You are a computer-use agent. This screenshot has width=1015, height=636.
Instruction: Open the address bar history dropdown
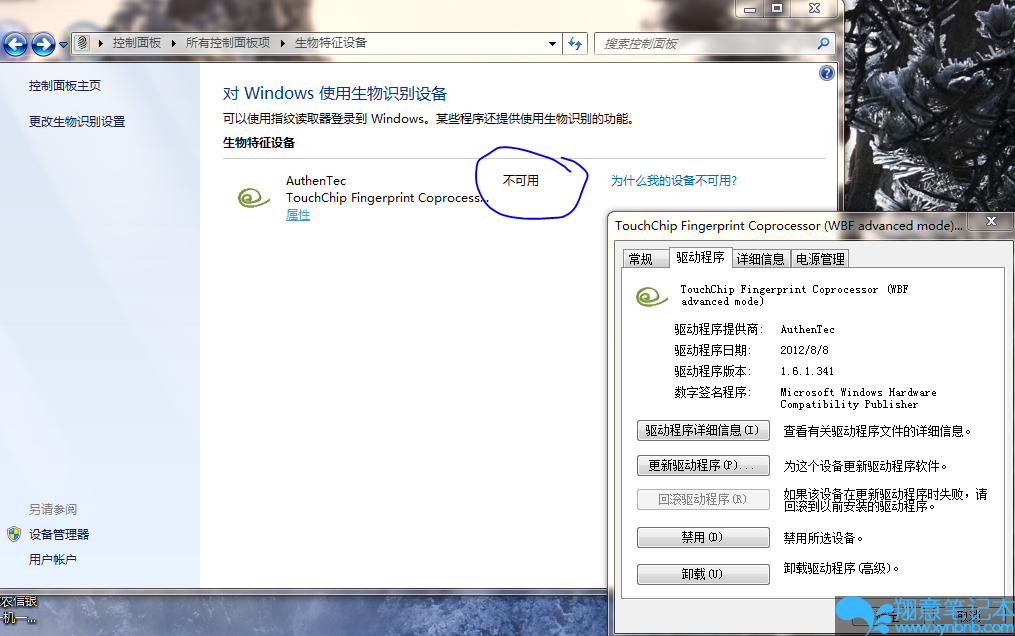pyautogui.click(x=552, y=43)
